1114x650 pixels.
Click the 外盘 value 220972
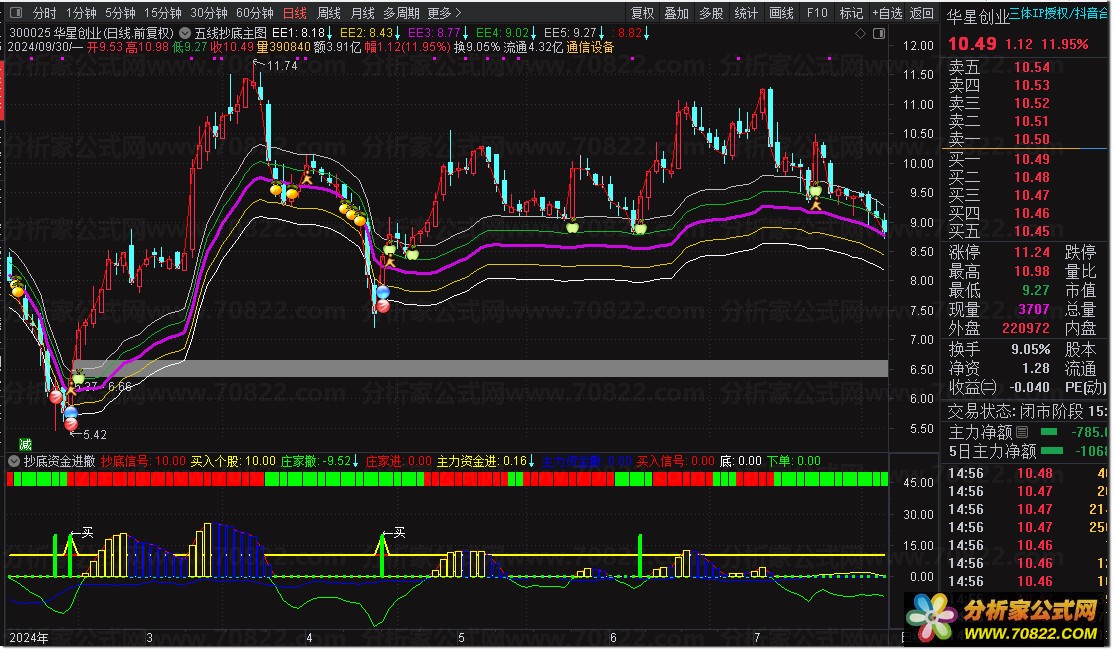pyautogui.click(x=1026, y=328)
